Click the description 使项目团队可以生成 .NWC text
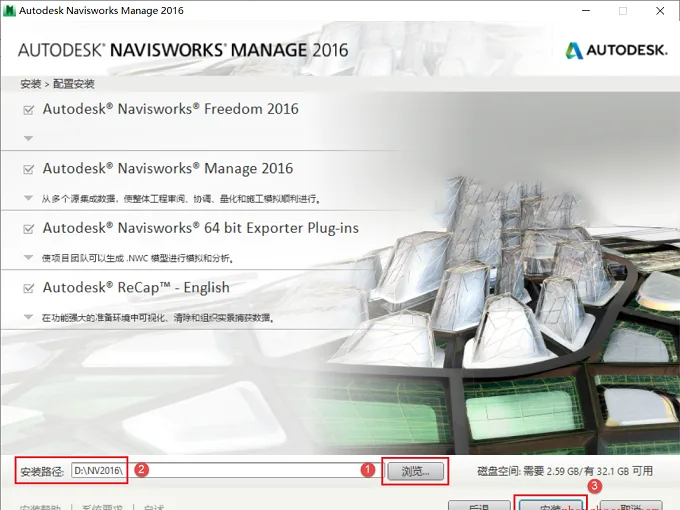 pos(138,258)
